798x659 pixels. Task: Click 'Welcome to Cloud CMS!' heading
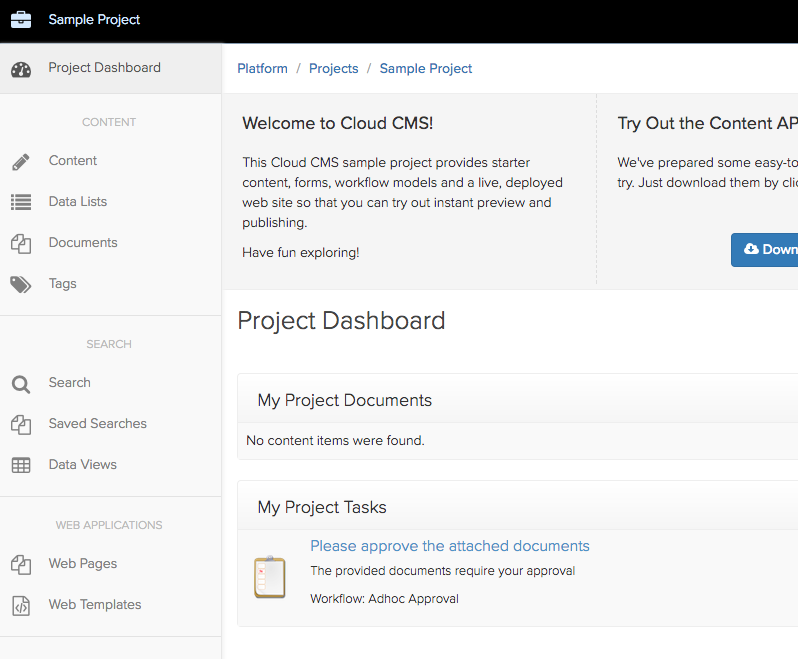[x=337, y=123]
